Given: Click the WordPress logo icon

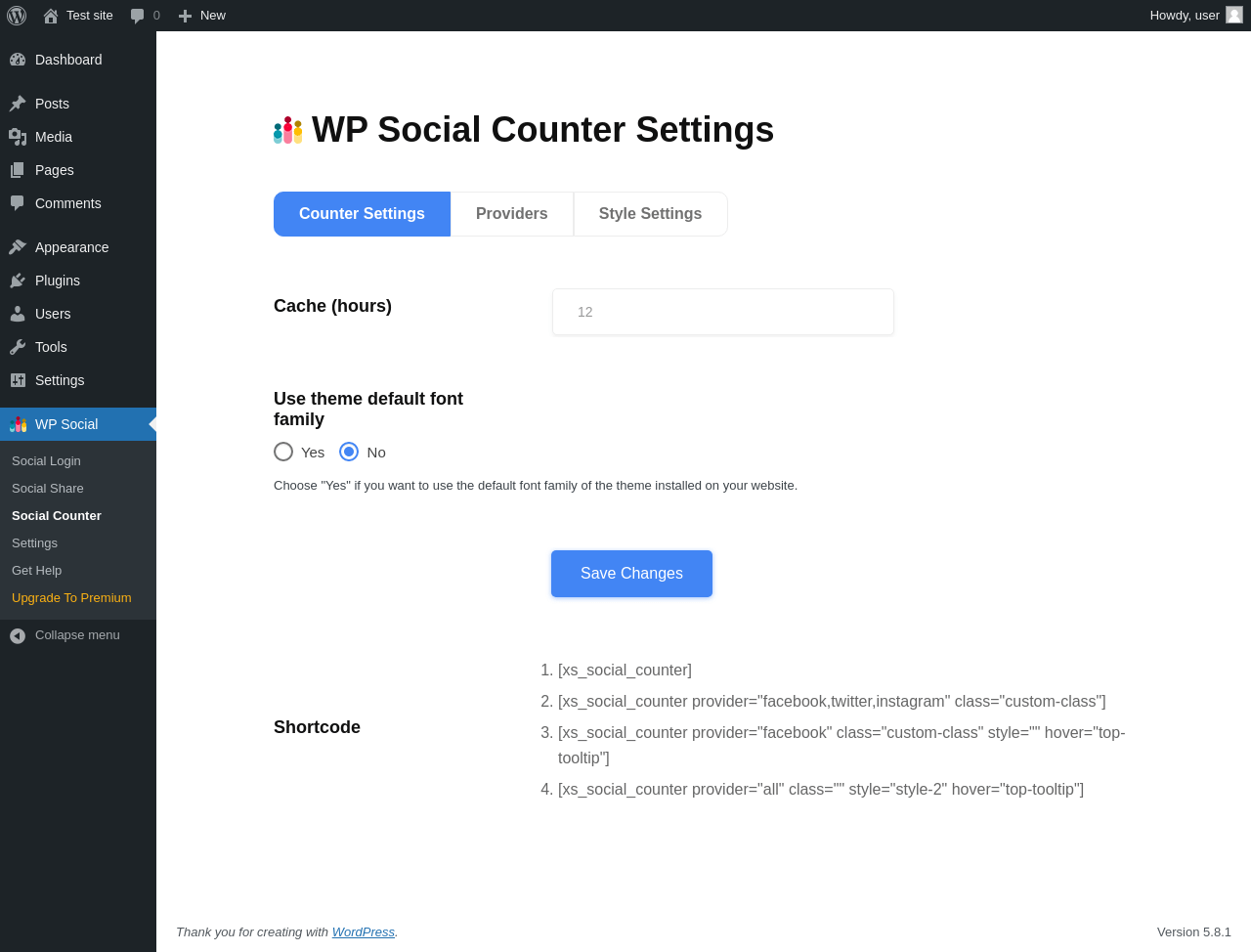Looking at the screenshot, I should (x=17, y=16).
